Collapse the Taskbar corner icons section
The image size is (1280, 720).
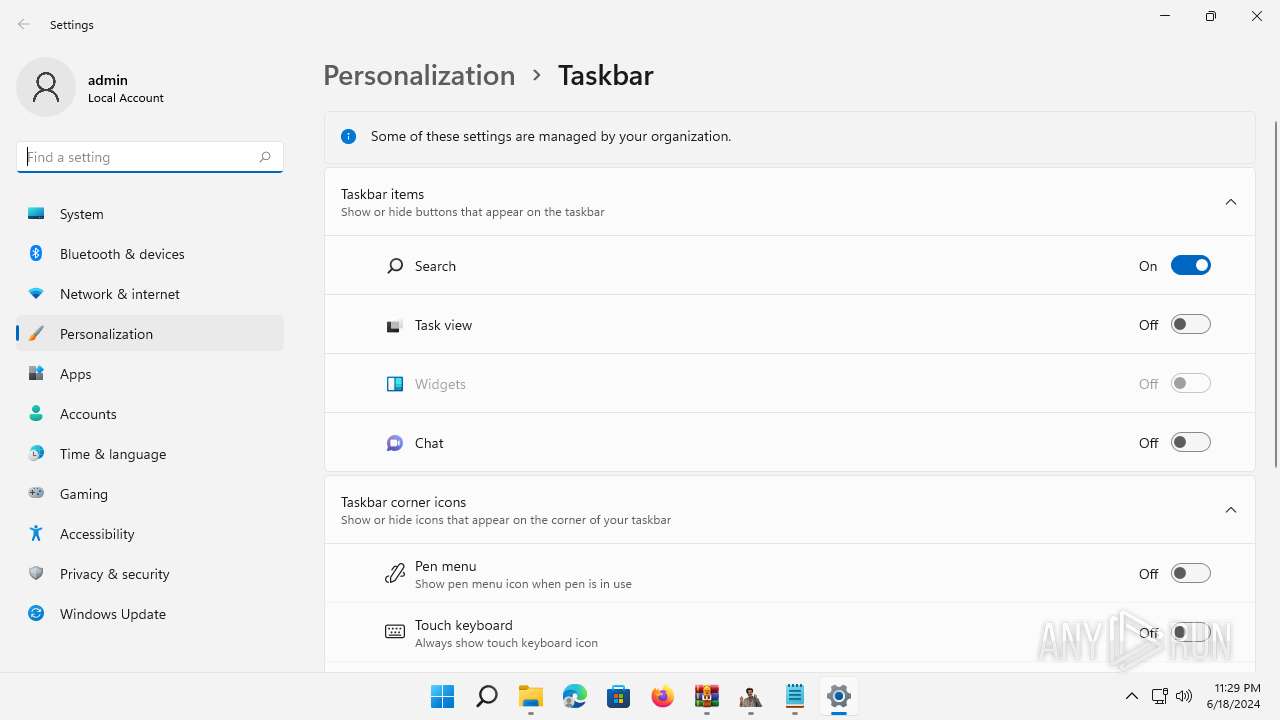[1231, 510]
